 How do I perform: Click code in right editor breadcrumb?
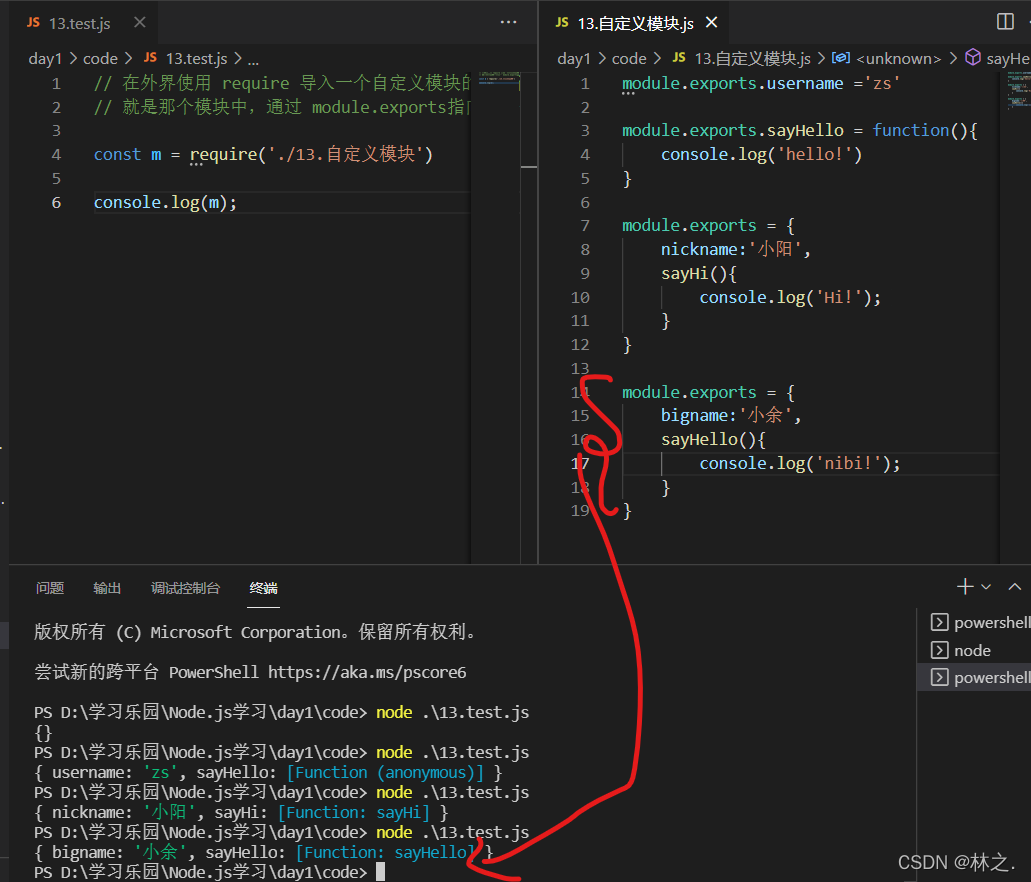(x=629, y=59)
